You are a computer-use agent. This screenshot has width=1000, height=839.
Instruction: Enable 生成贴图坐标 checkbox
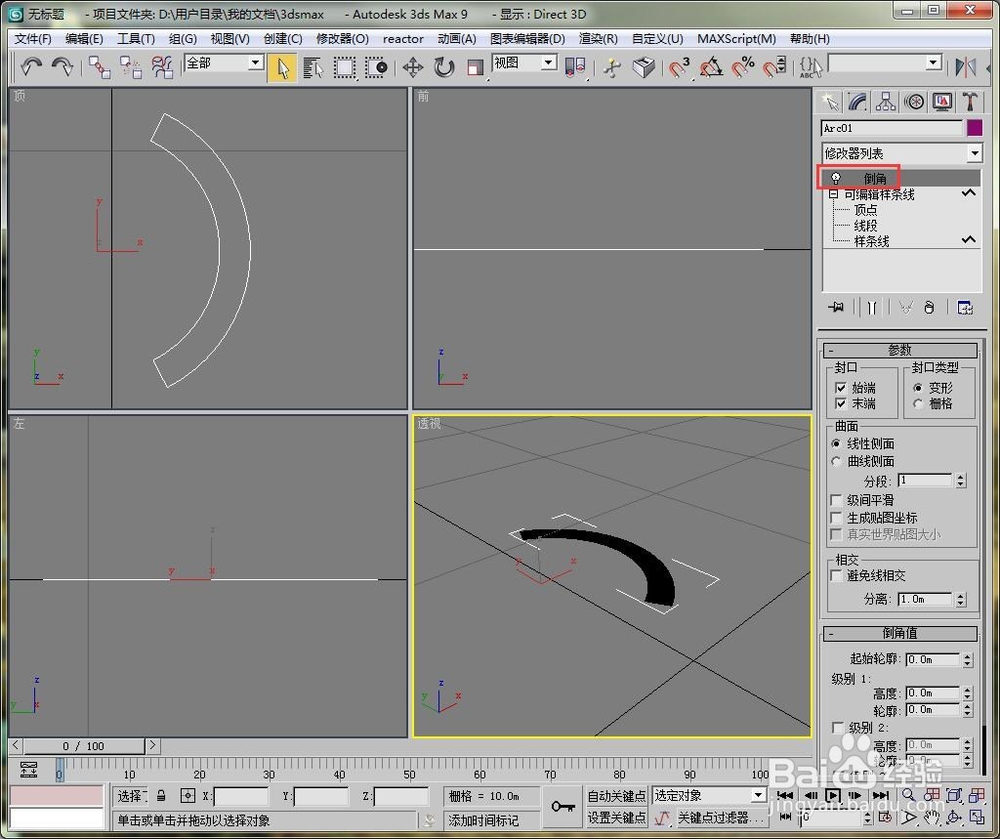click(x=835, y=518)
